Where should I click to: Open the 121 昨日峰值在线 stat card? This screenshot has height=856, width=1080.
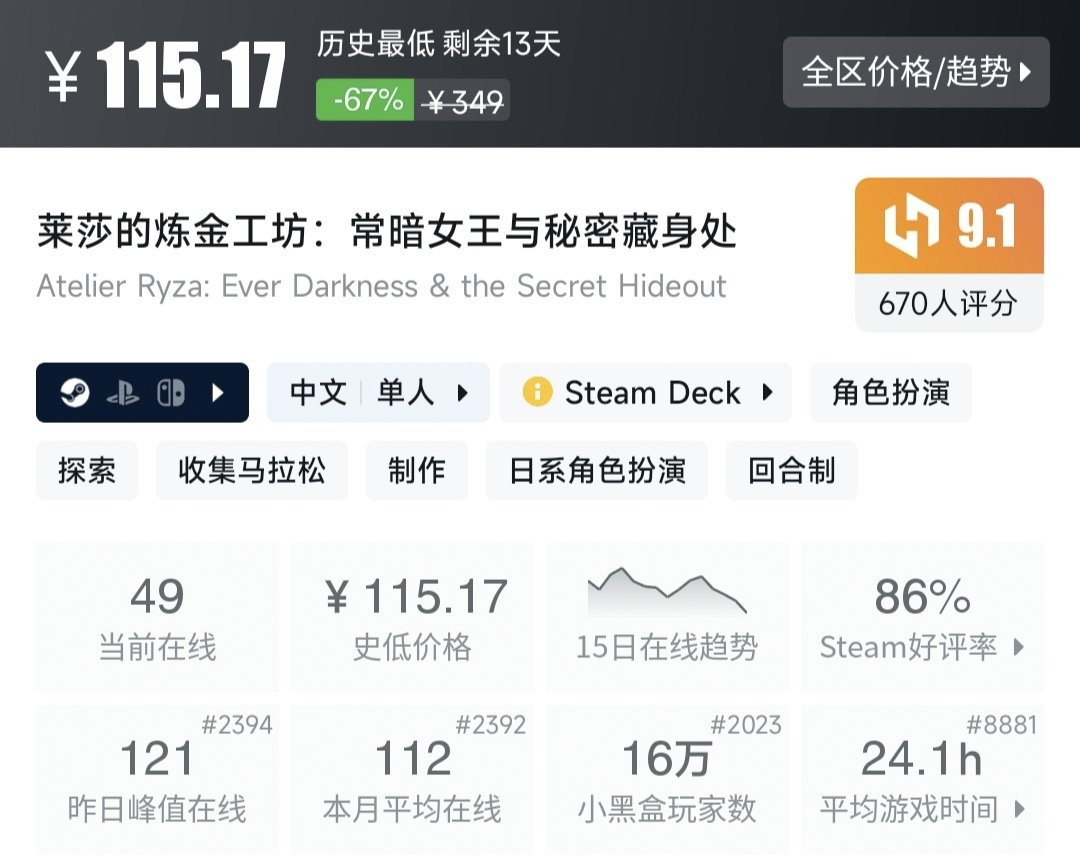[x=157, y=779]
